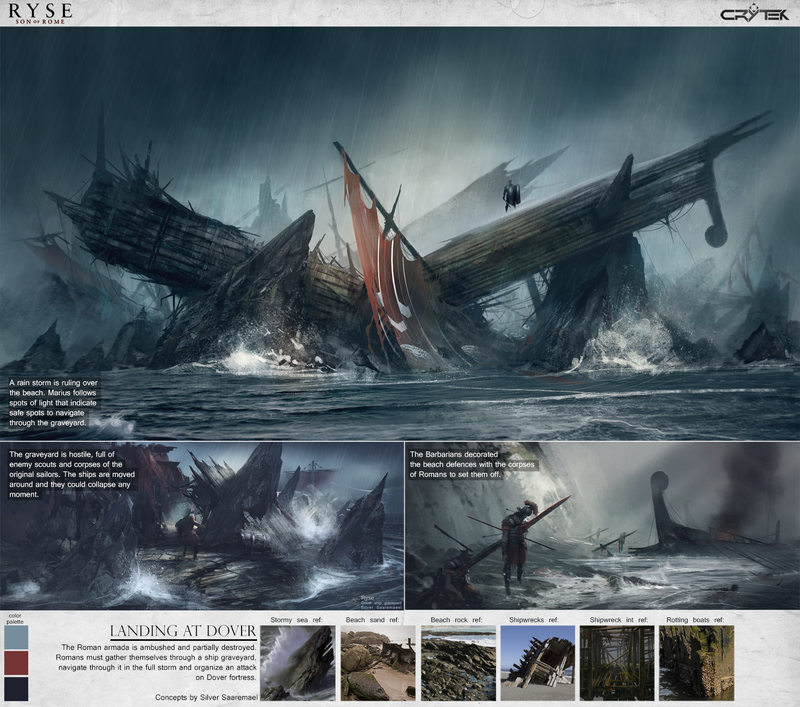This screenshot has height=707, width=800.
Task: Click the 'A rain storm is ruling' caption
Action: 54,402
